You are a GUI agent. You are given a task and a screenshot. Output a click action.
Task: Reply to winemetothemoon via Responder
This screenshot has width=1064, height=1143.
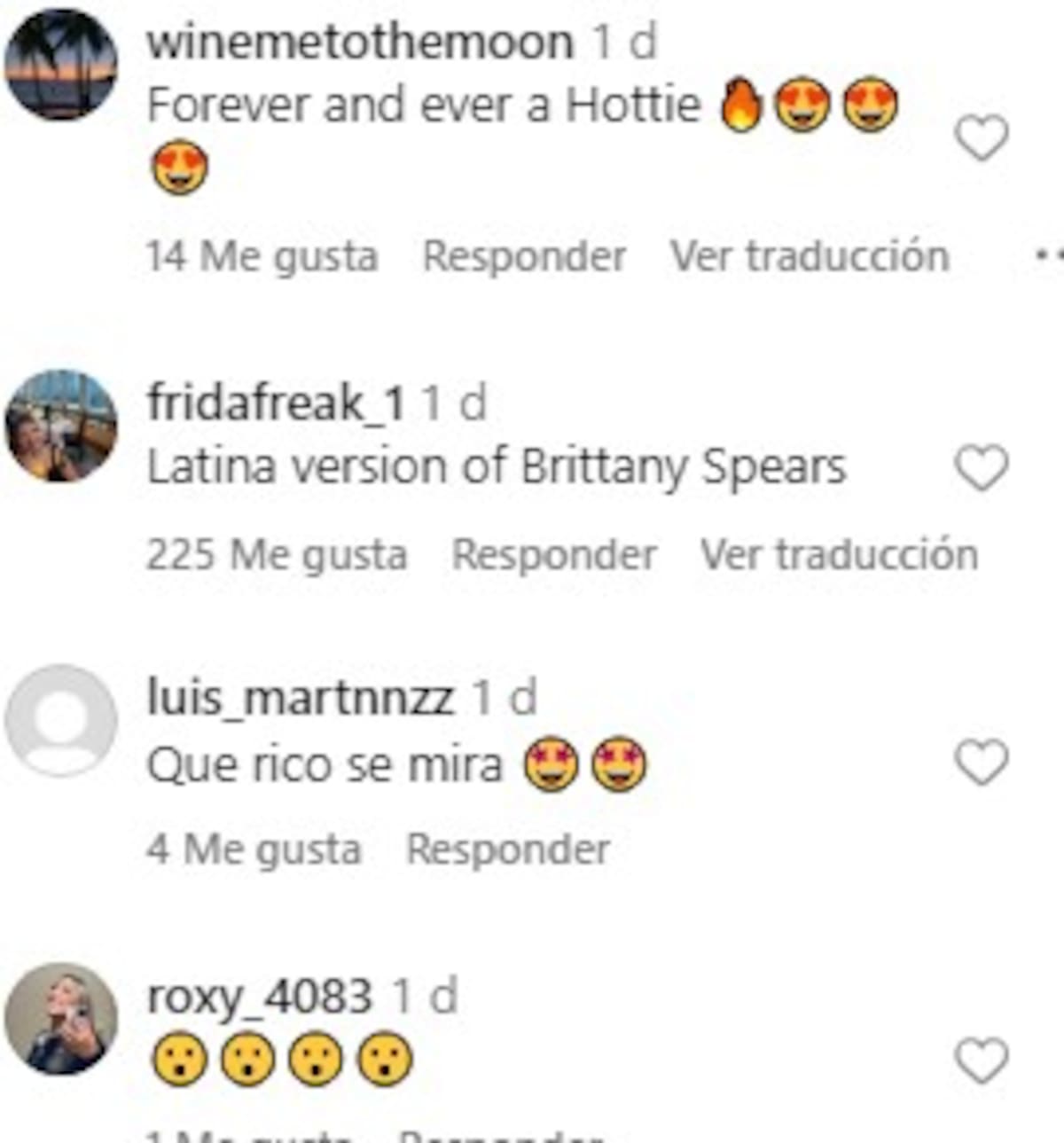pyautogui.click(x=524, y=256)
